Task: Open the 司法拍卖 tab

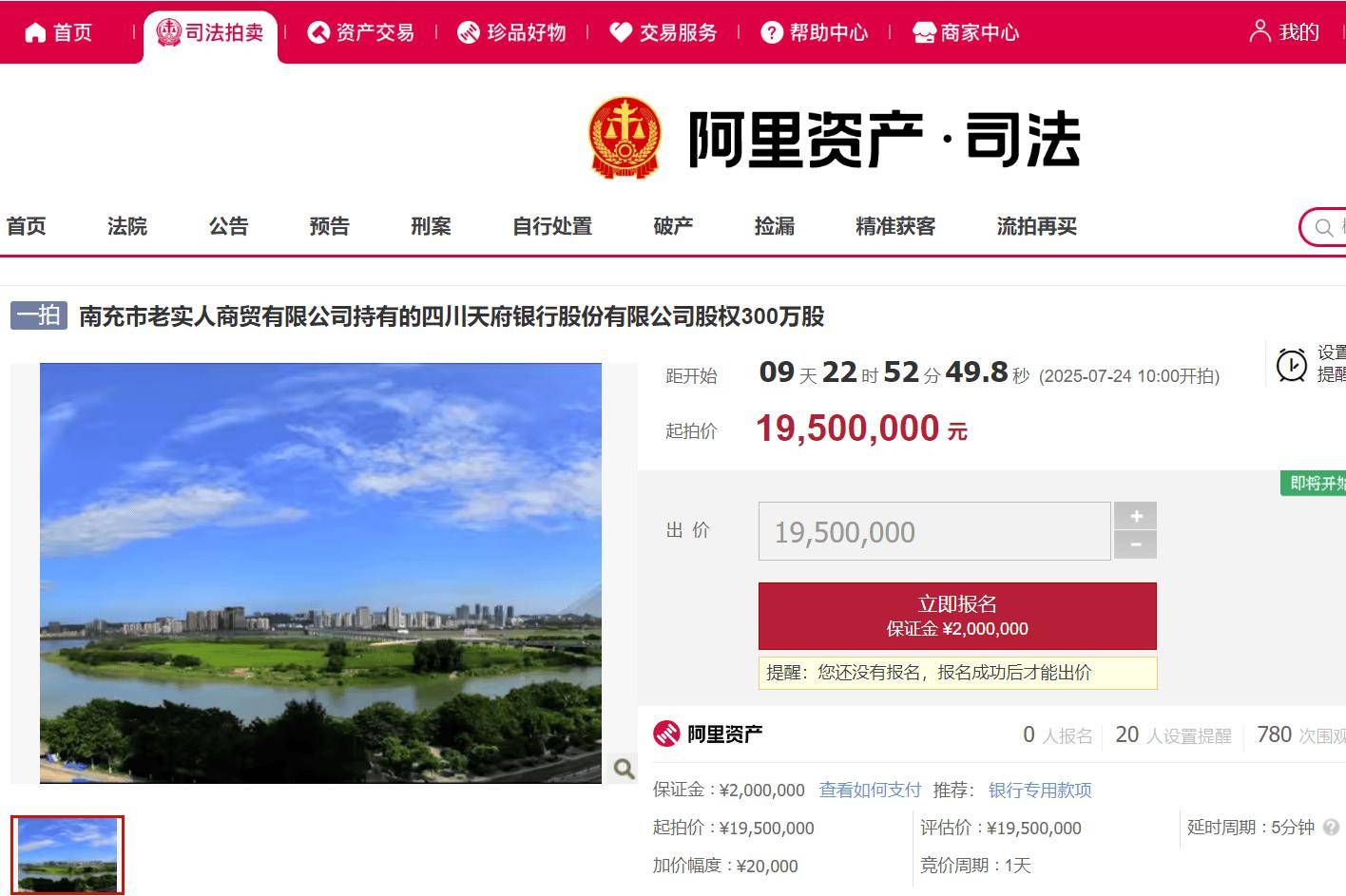Action: 210,32
